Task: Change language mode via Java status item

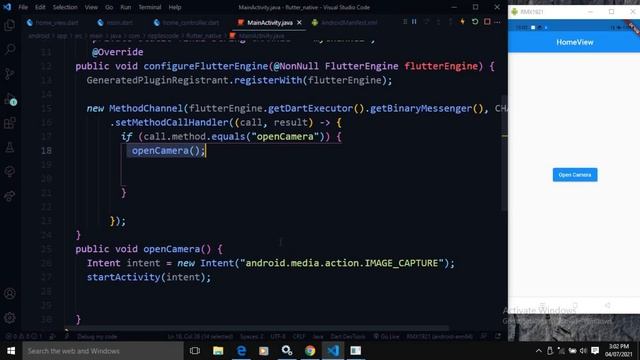Action: pos(318,337)
